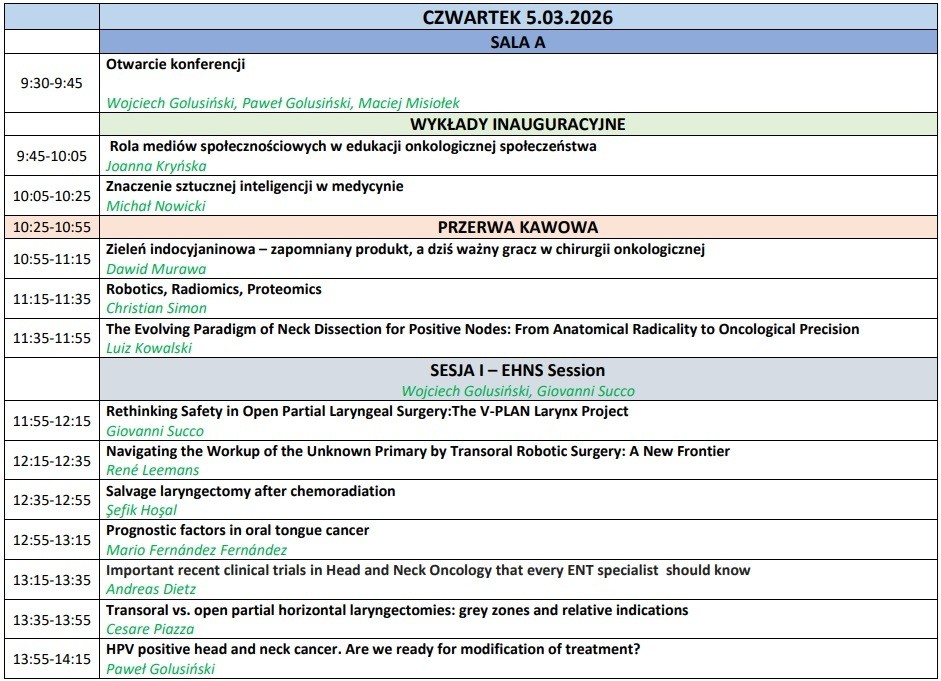Click the Otwarcie konferencji title

(x=176, y=64)
